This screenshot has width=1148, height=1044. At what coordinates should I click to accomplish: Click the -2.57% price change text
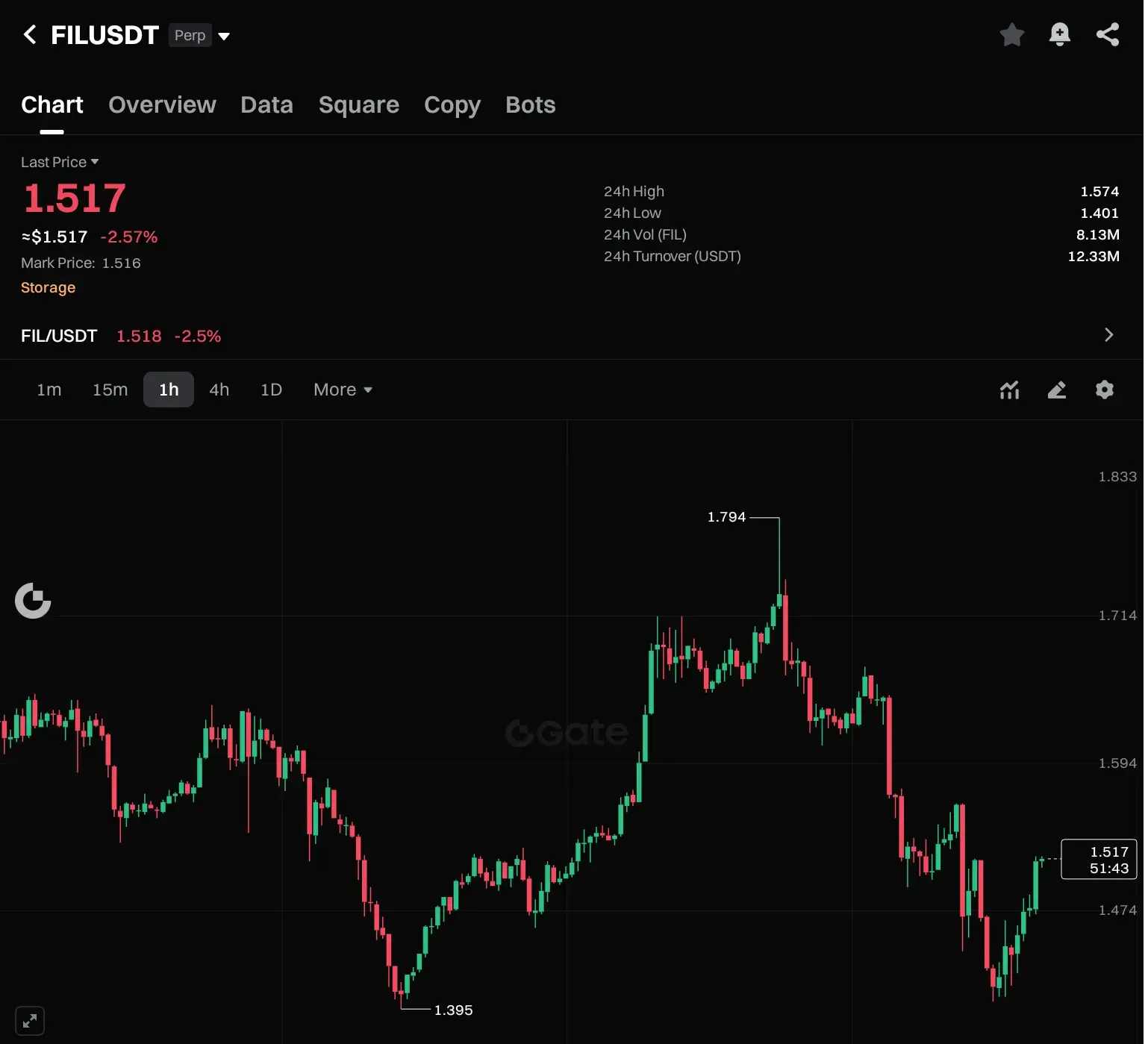129,237
